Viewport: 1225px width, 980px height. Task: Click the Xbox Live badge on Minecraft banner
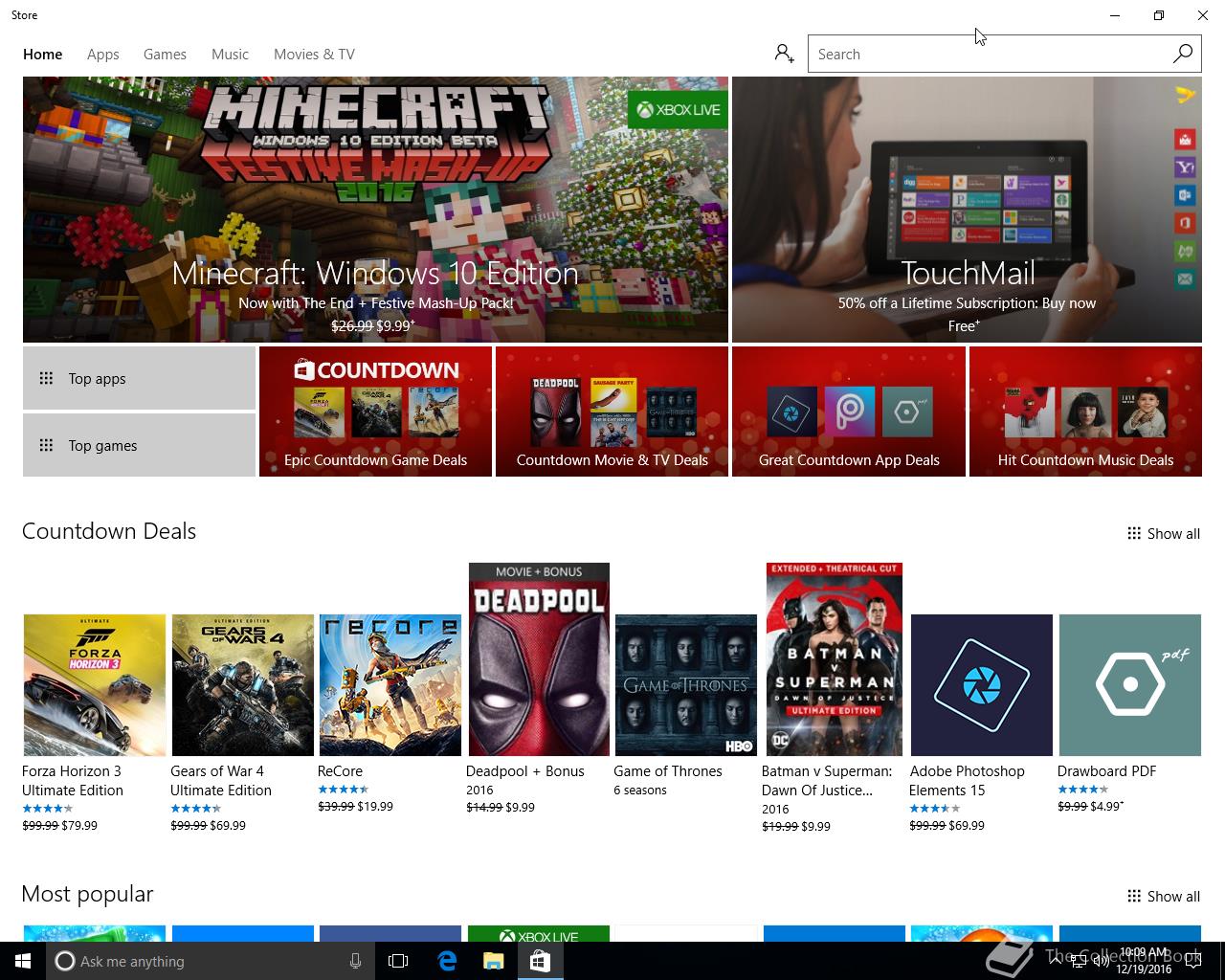tap(678, 109)
